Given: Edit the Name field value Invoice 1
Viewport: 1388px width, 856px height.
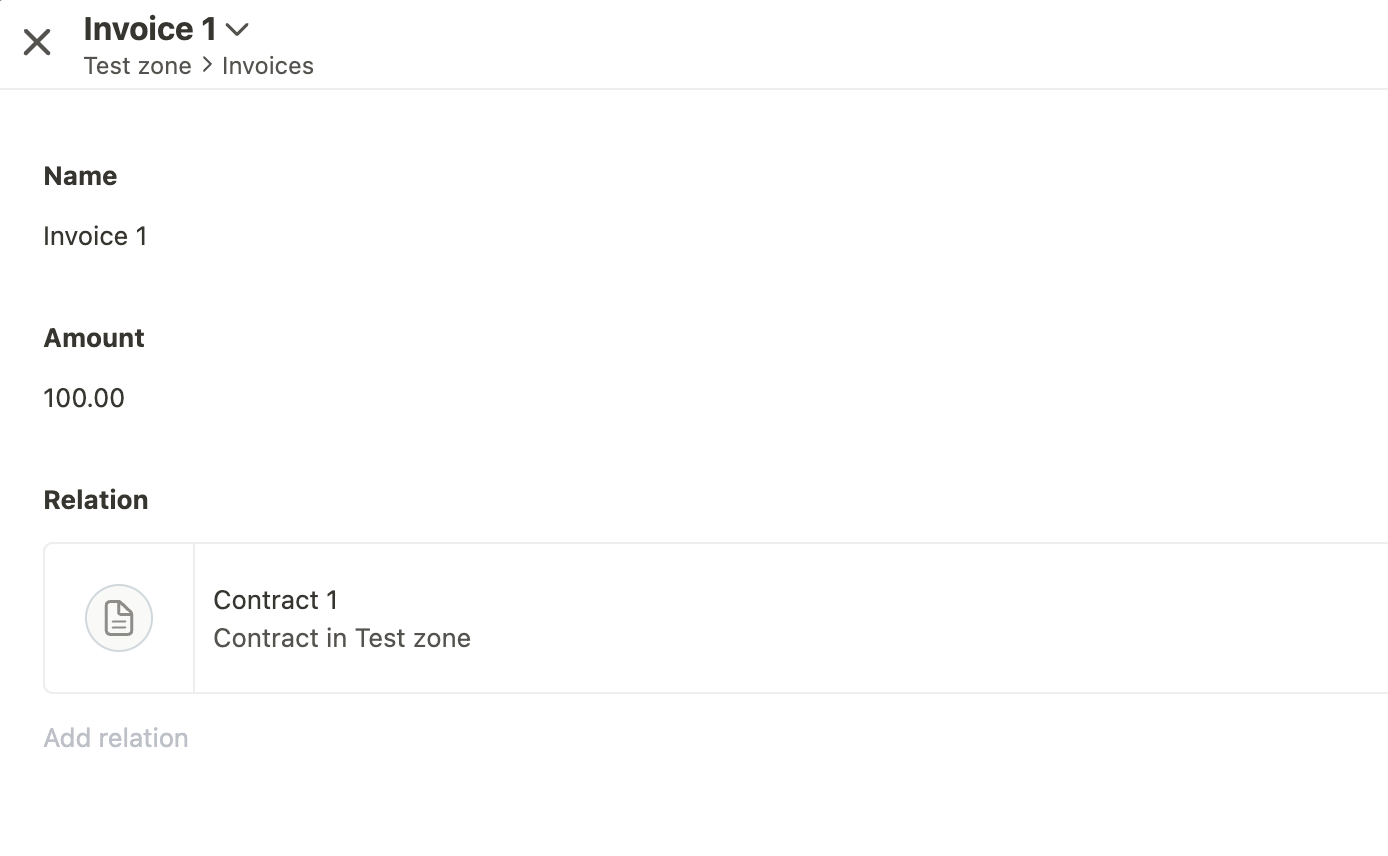Looking at the screenshot, I should tap(95, 236).
